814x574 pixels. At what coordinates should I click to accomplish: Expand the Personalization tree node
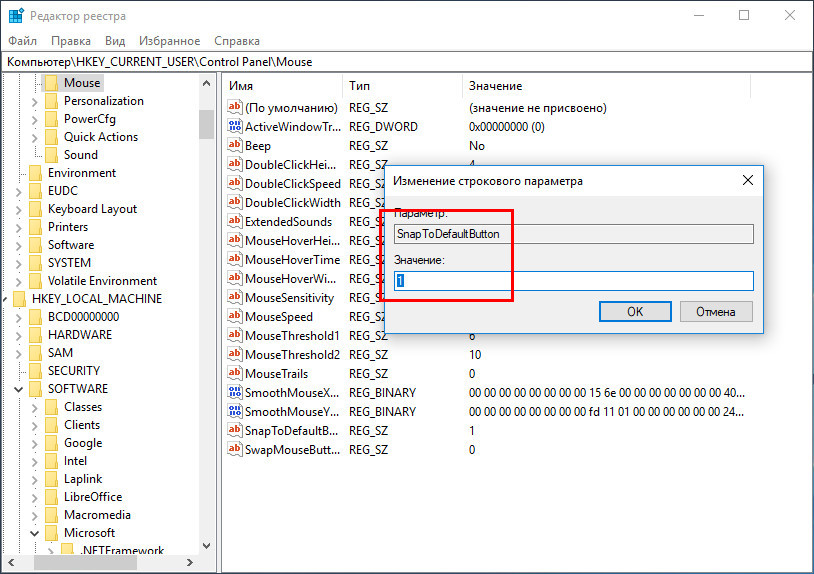click(x=34, y=102)
